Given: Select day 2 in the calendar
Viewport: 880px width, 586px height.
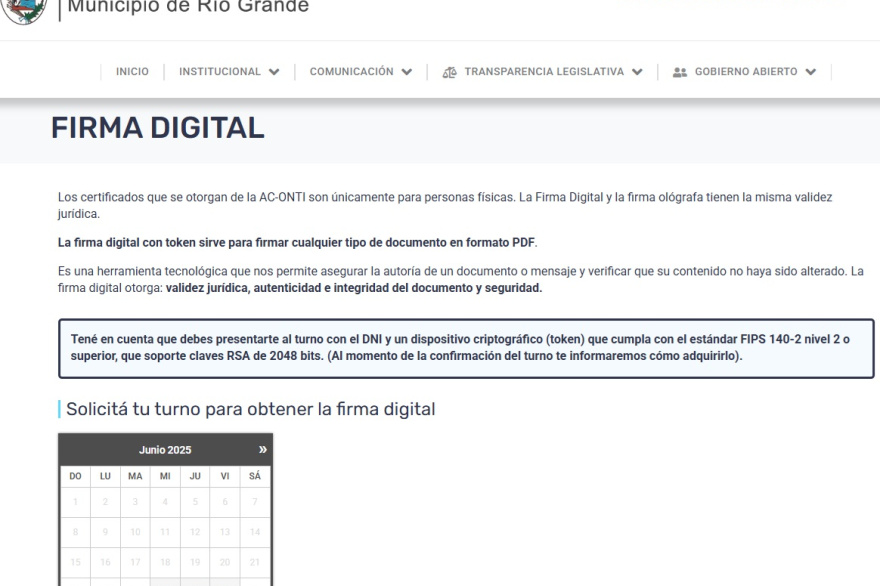Looking at the screenshot, I should [105, 502].
